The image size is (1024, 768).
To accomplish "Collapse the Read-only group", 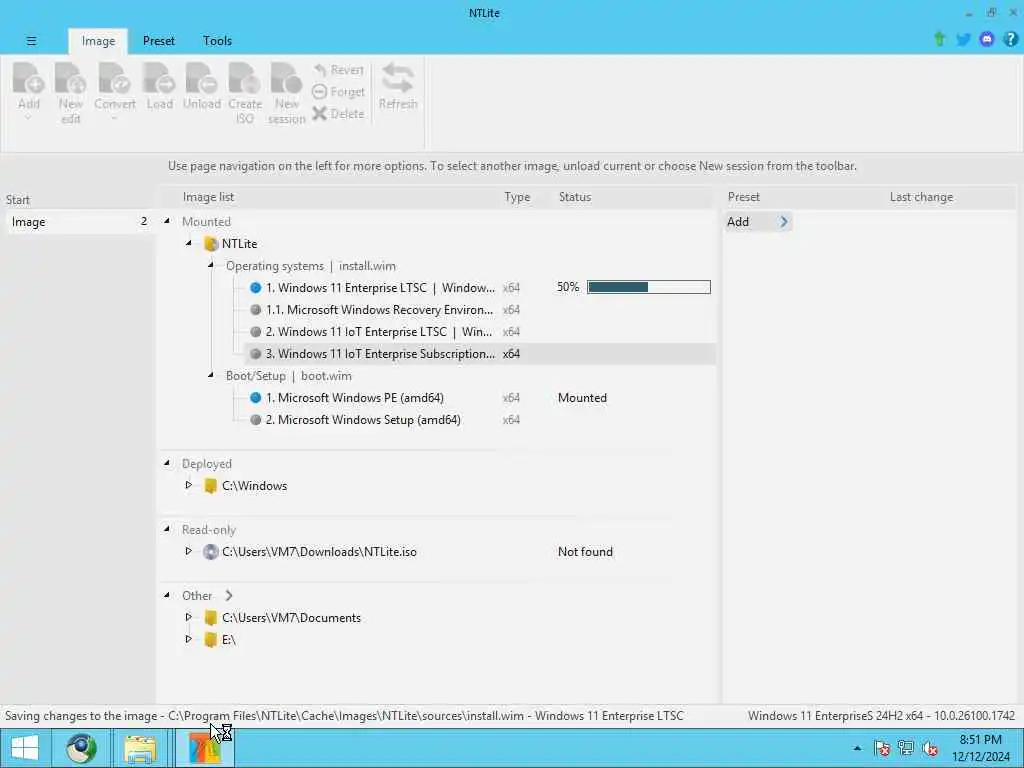I will [167, 529].
